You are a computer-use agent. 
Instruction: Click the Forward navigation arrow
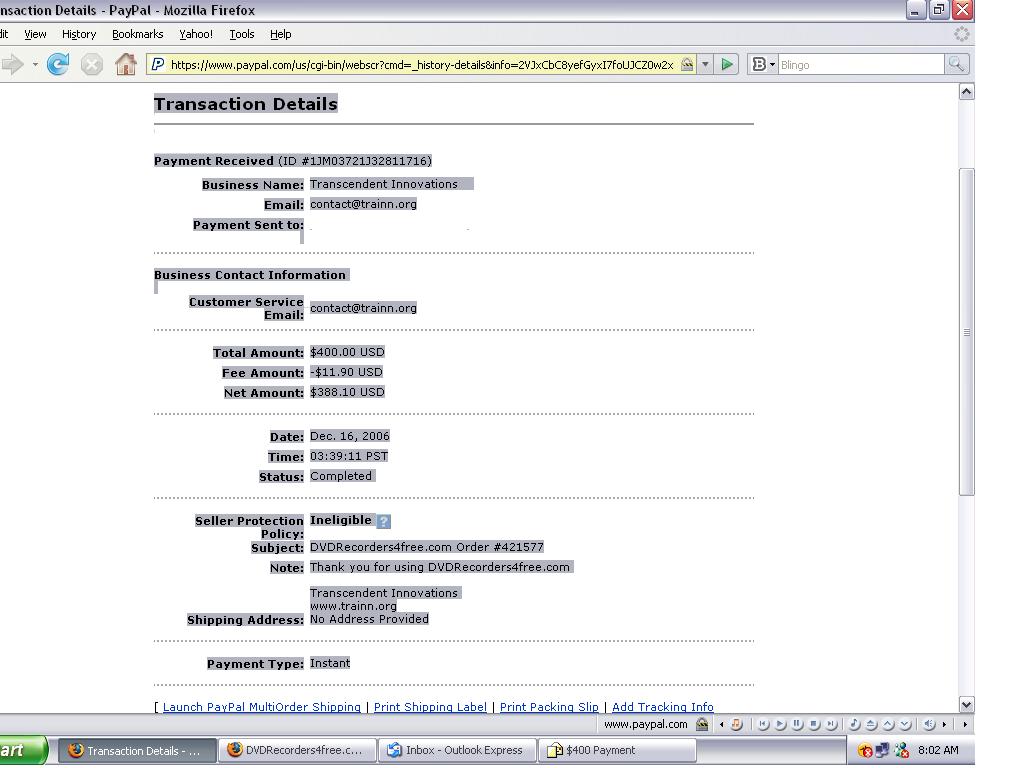click(x=12, y=64)
